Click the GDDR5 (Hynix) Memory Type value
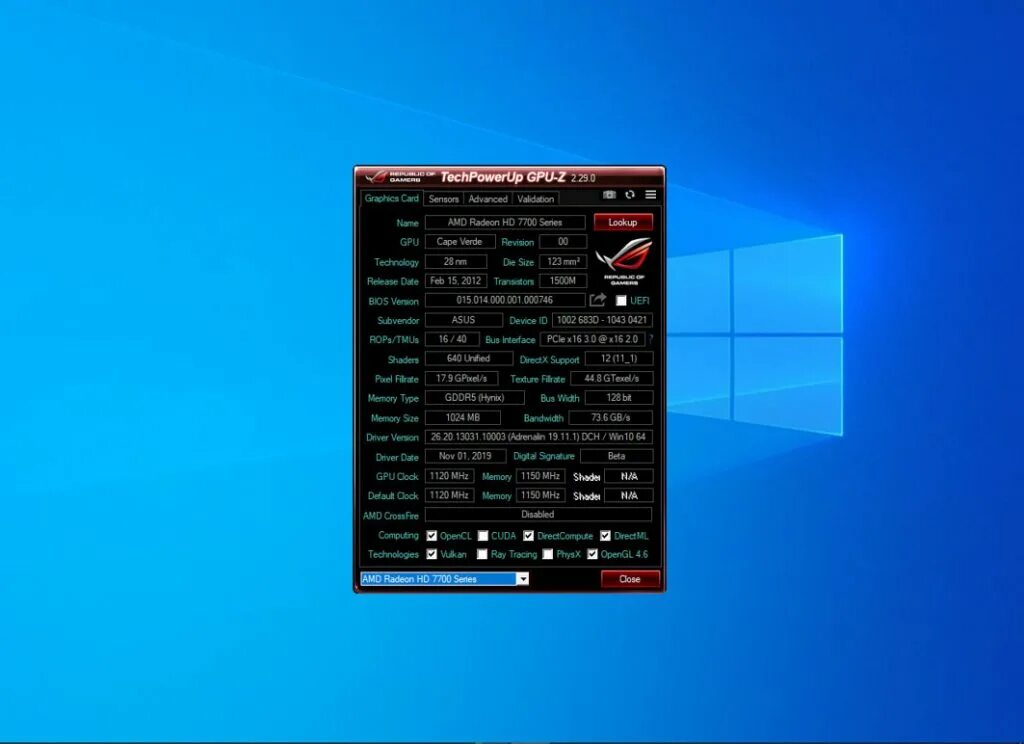 coord(475,397)
